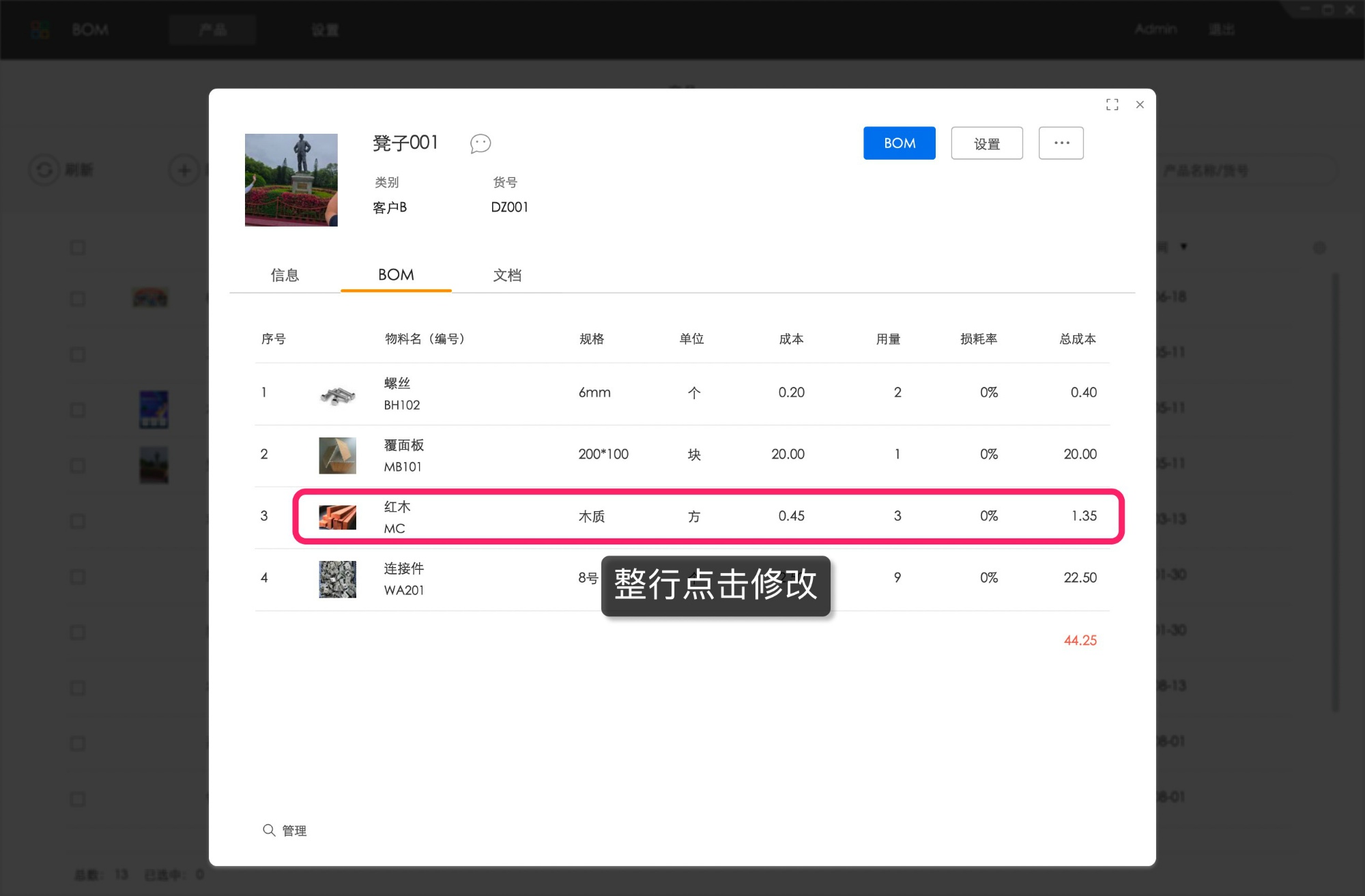Click material name 连接件
The image size is (1365, 896).
point(404,568)
